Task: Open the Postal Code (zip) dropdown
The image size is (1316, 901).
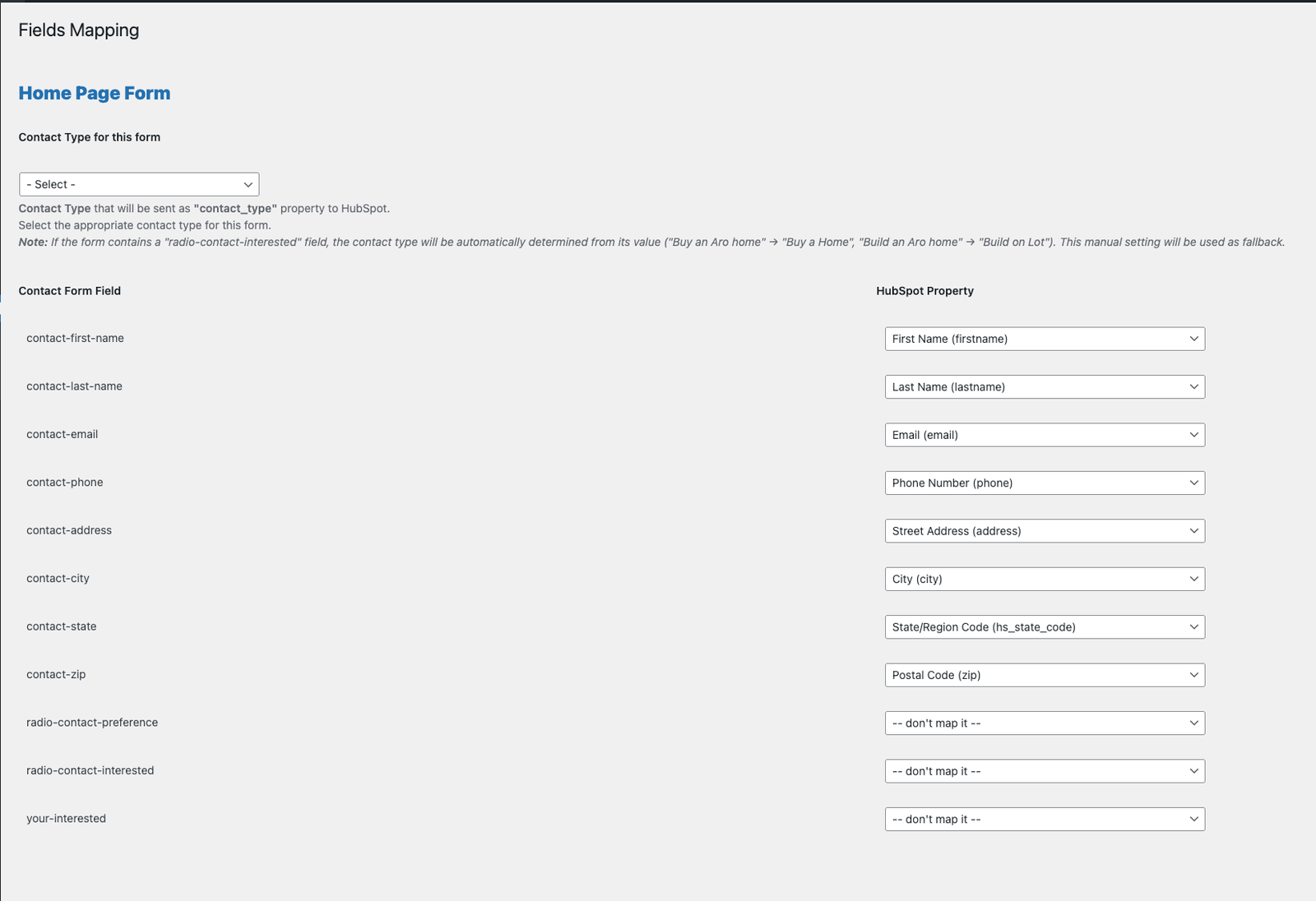Action: tap(1045, 676)
